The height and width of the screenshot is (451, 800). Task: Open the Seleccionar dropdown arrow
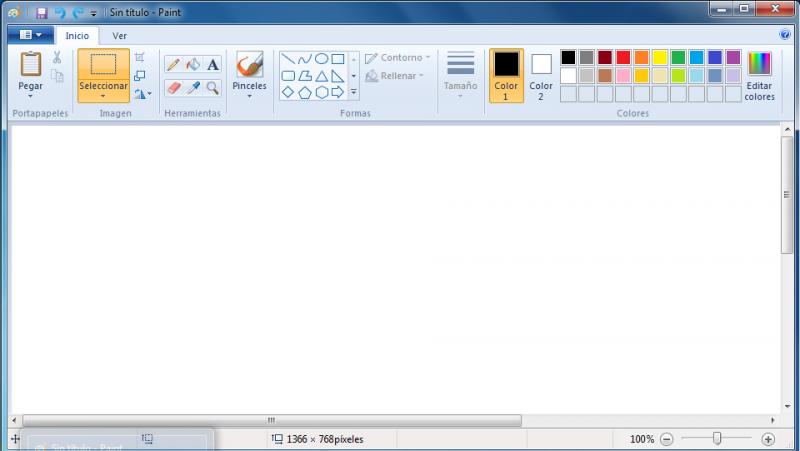(x=103, y=96)
